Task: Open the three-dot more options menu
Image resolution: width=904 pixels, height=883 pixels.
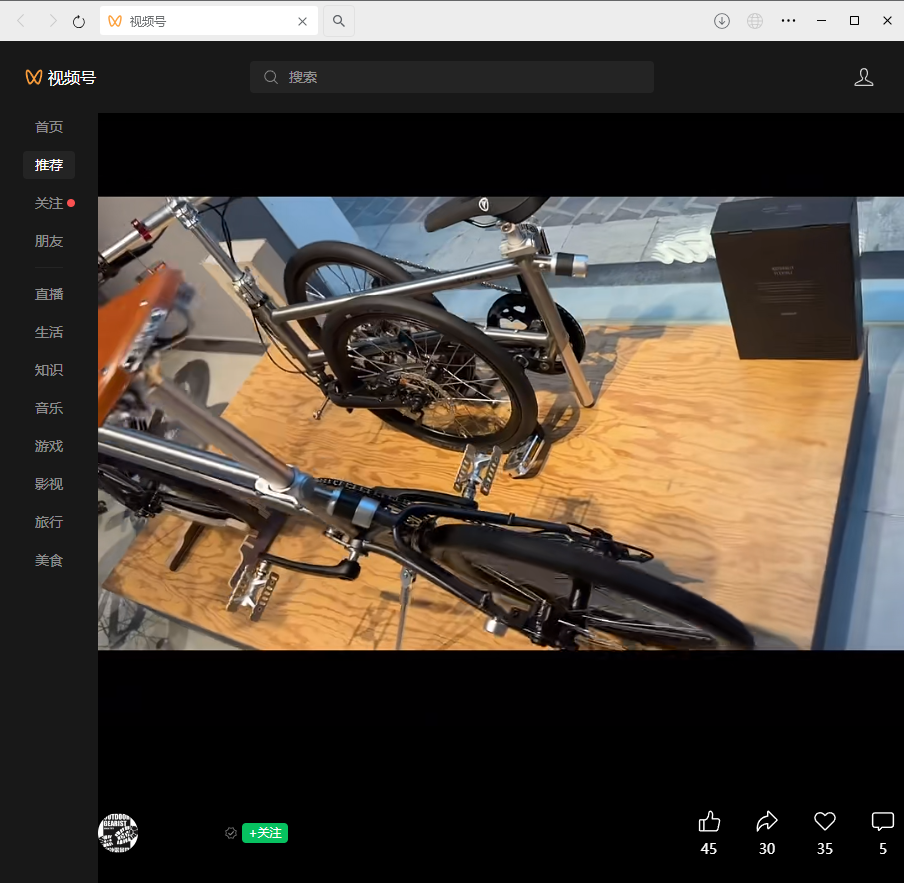Action: tap(788, 21)
